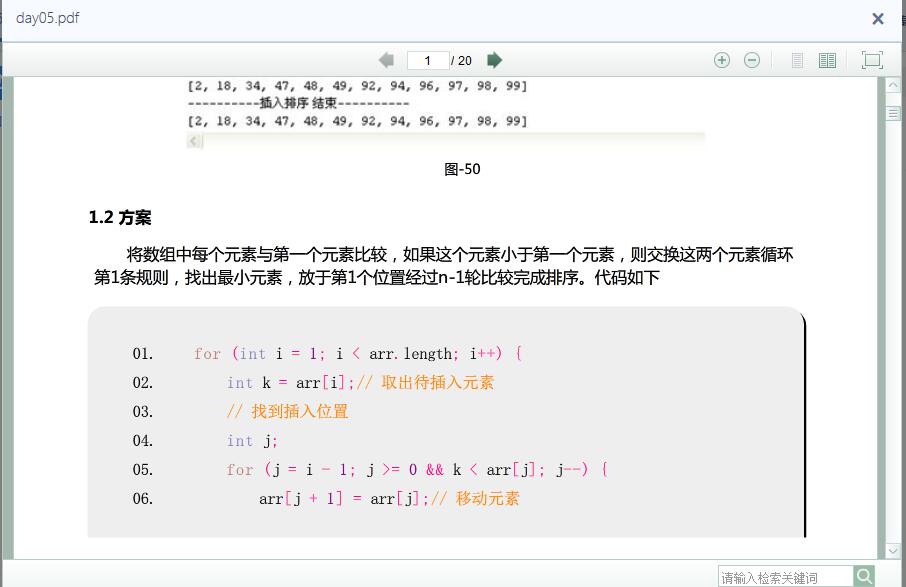The image size is (906, 587).
Task: Click the vertical scrollbar up arrow
Action: [893, 86]
